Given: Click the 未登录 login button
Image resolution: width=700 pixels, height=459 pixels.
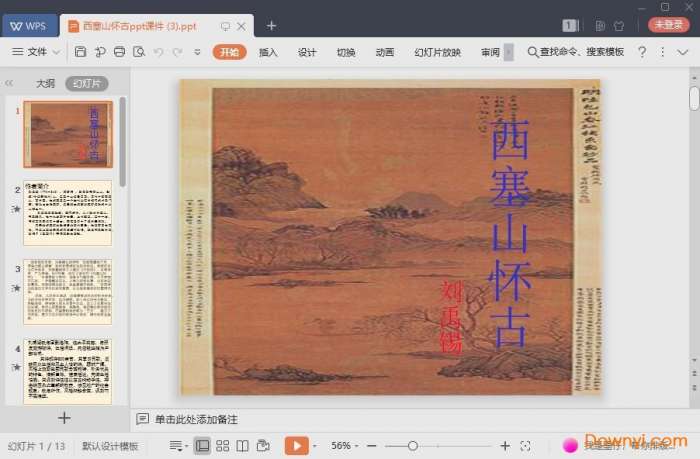Looking at the screenshot, I should (668, 25).
